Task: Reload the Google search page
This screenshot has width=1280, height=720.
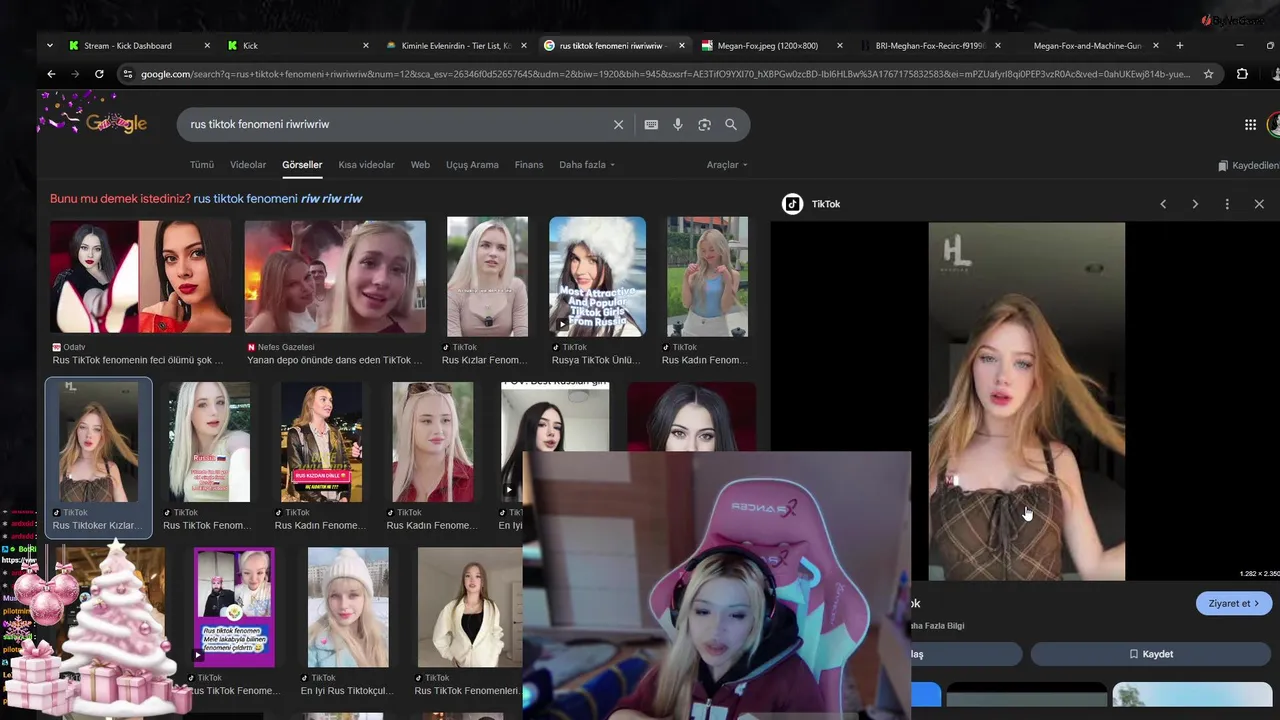Action: (x=99, y=74)
